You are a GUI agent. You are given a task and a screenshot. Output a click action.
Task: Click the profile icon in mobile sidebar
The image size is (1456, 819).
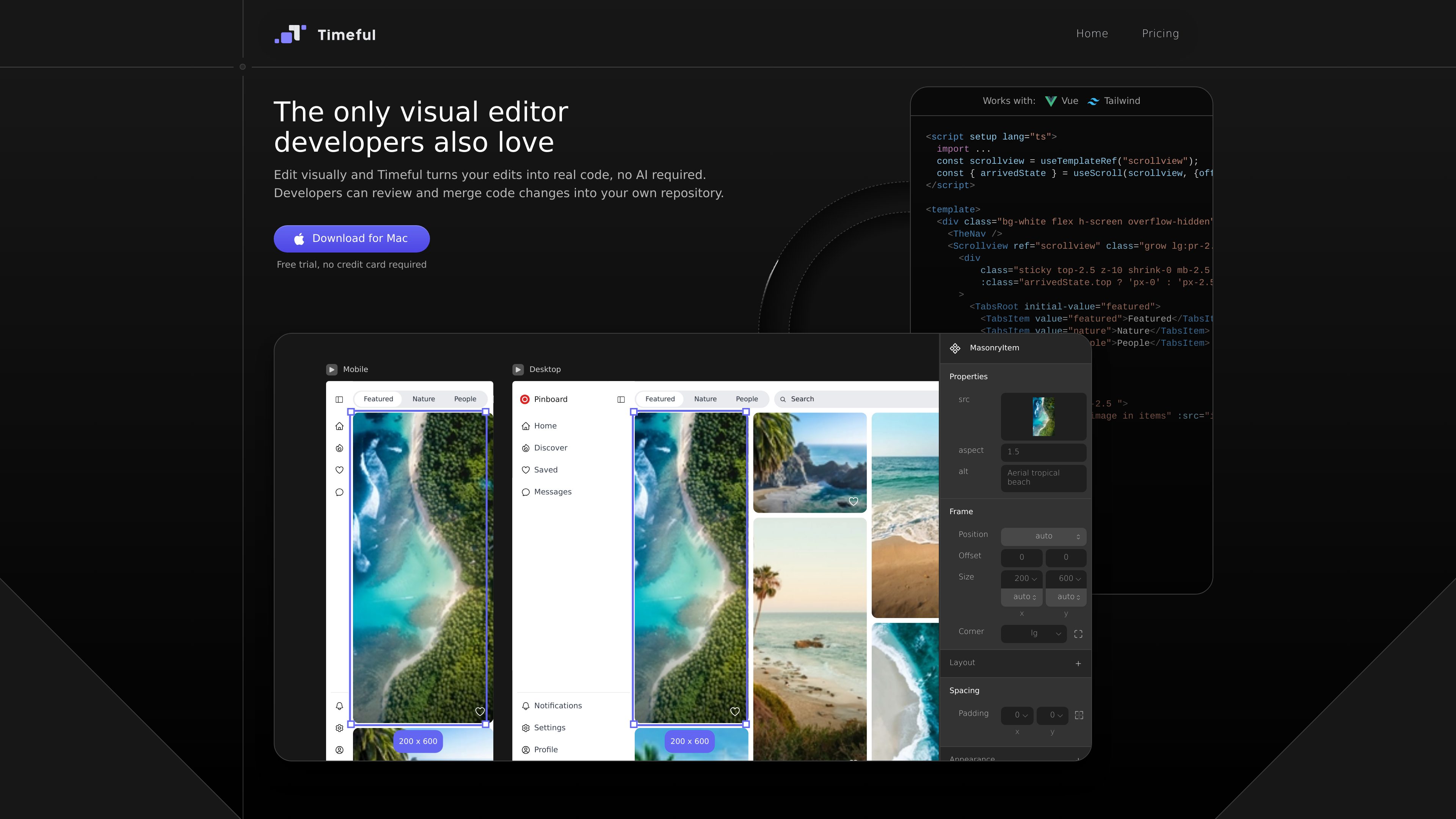click(x=339, y=750)
